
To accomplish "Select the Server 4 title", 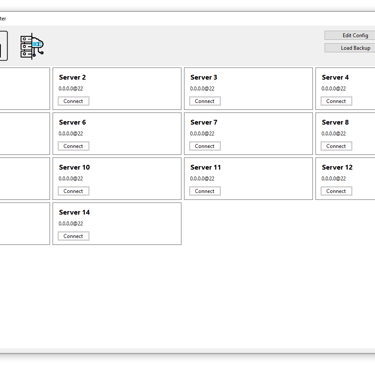I will pyautogui.click(x=335, y=77).
